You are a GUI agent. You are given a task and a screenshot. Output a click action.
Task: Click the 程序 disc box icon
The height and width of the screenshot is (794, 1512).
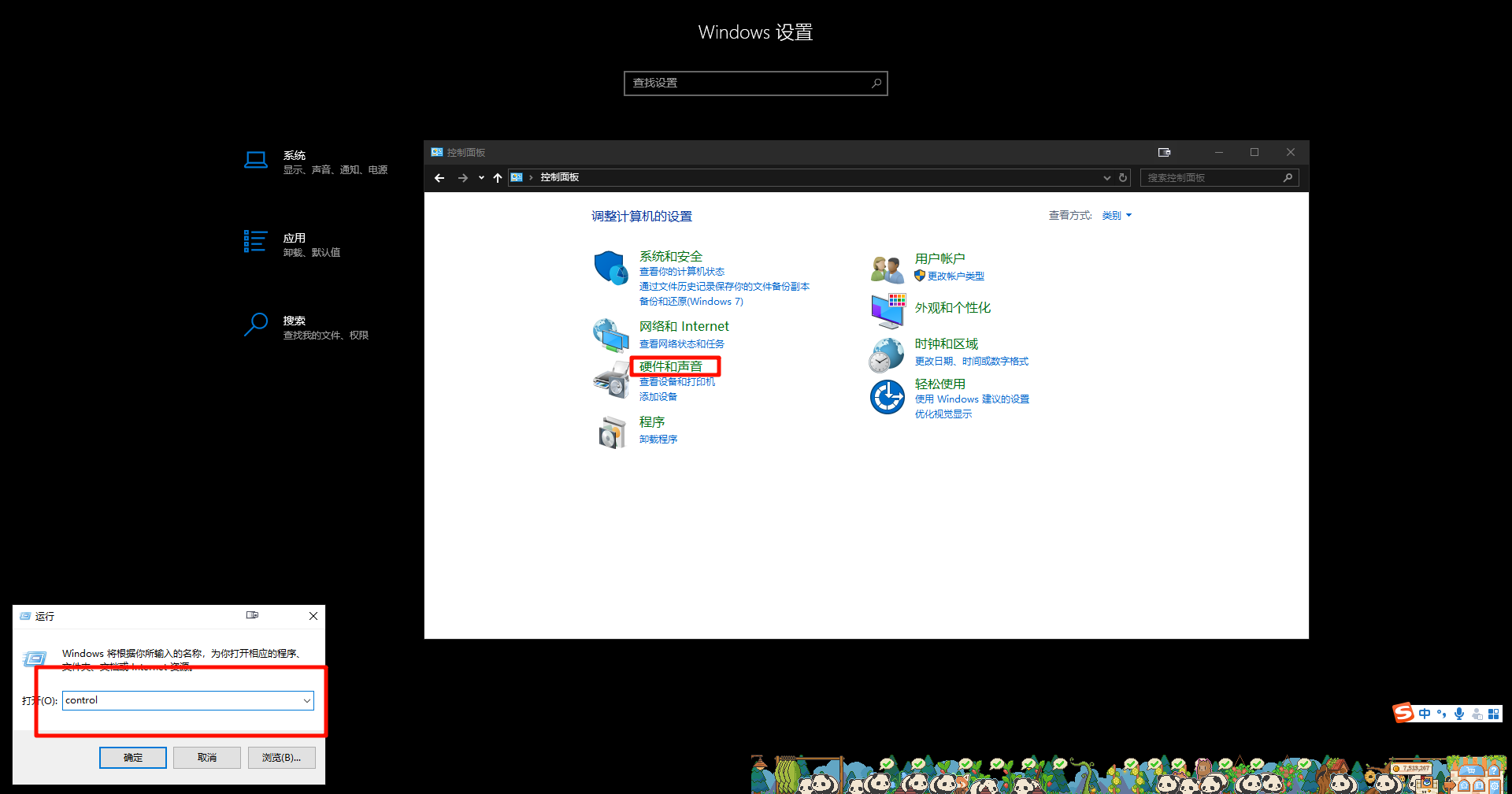[x=611, y=432]
